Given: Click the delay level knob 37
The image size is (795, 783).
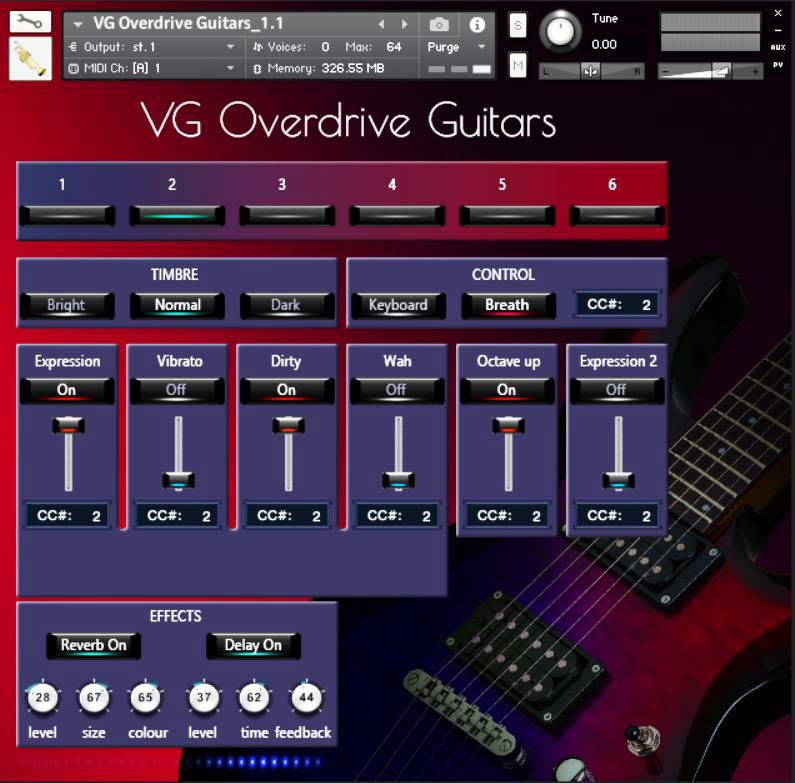Looking at the screenshot, I should (x=203, y=698).
